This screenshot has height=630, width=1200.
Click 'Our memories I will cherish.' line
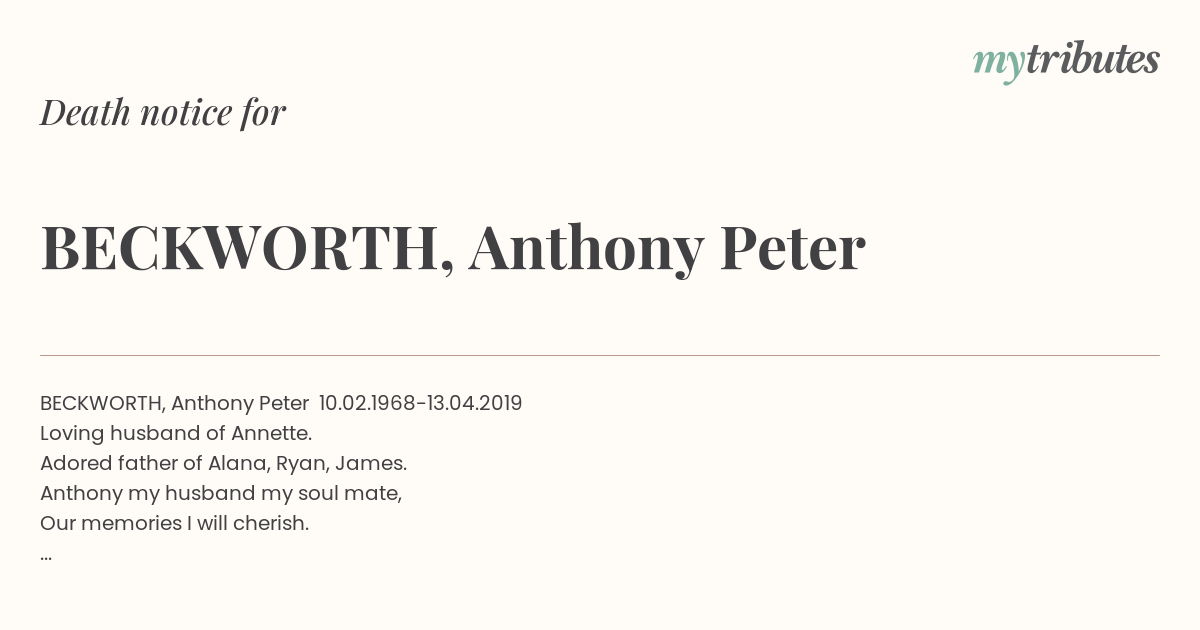(x=175, y=523)
